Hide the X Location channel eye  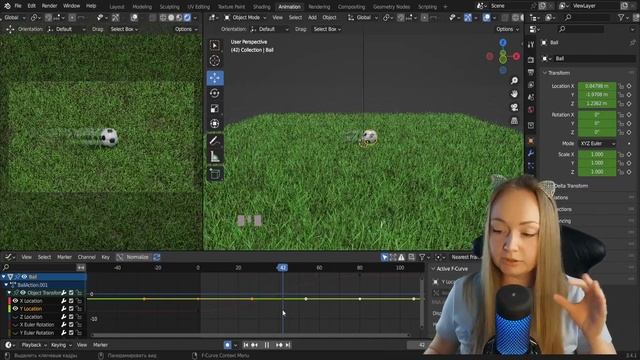click(x=16, y=301)
